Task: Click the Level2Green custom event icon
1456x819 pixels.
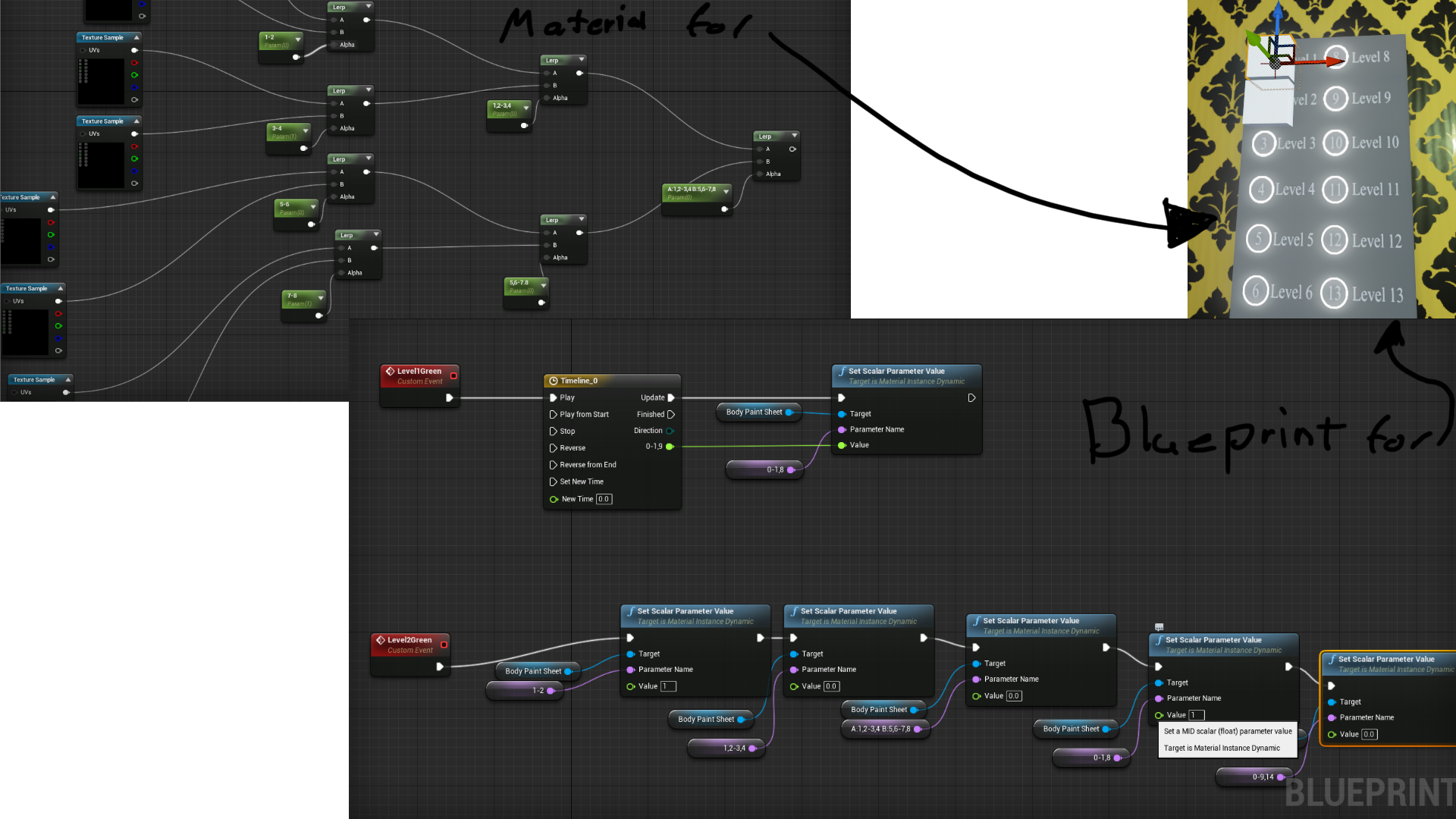Action: [381, 640]
